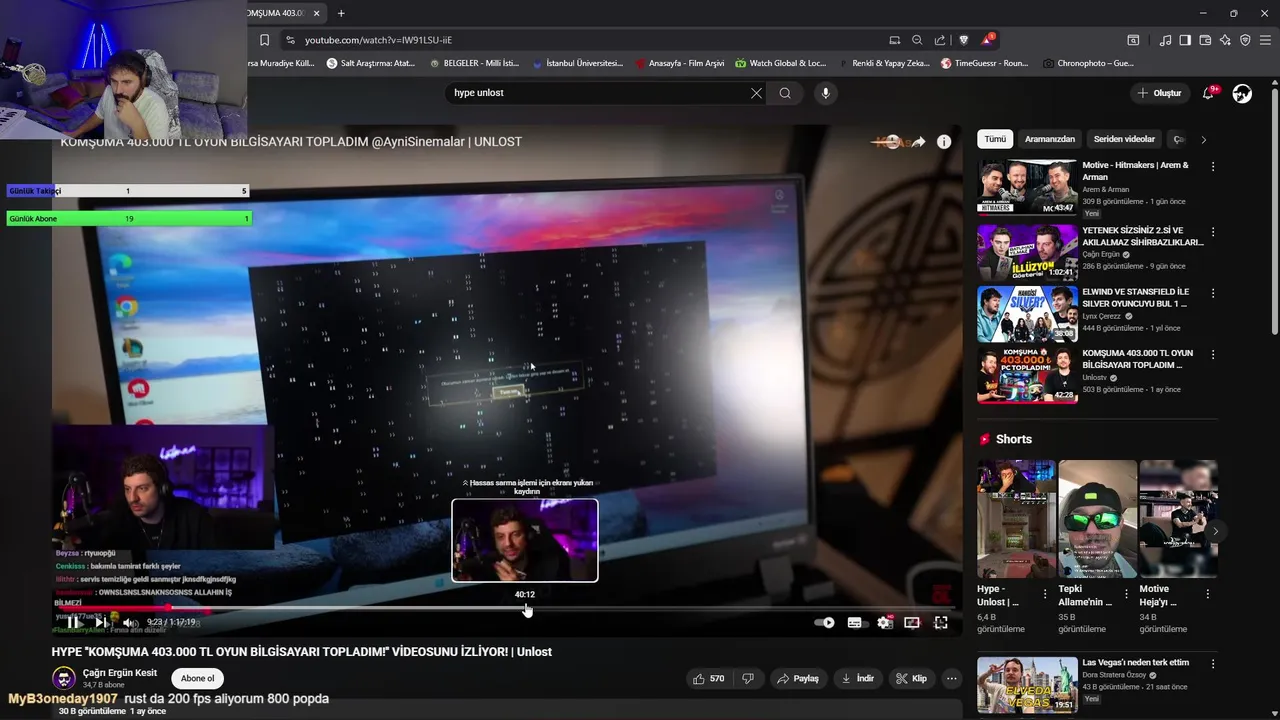1280x720 pixels.
Task: Click the share page icon in address bar
Action: coord(940,40)
